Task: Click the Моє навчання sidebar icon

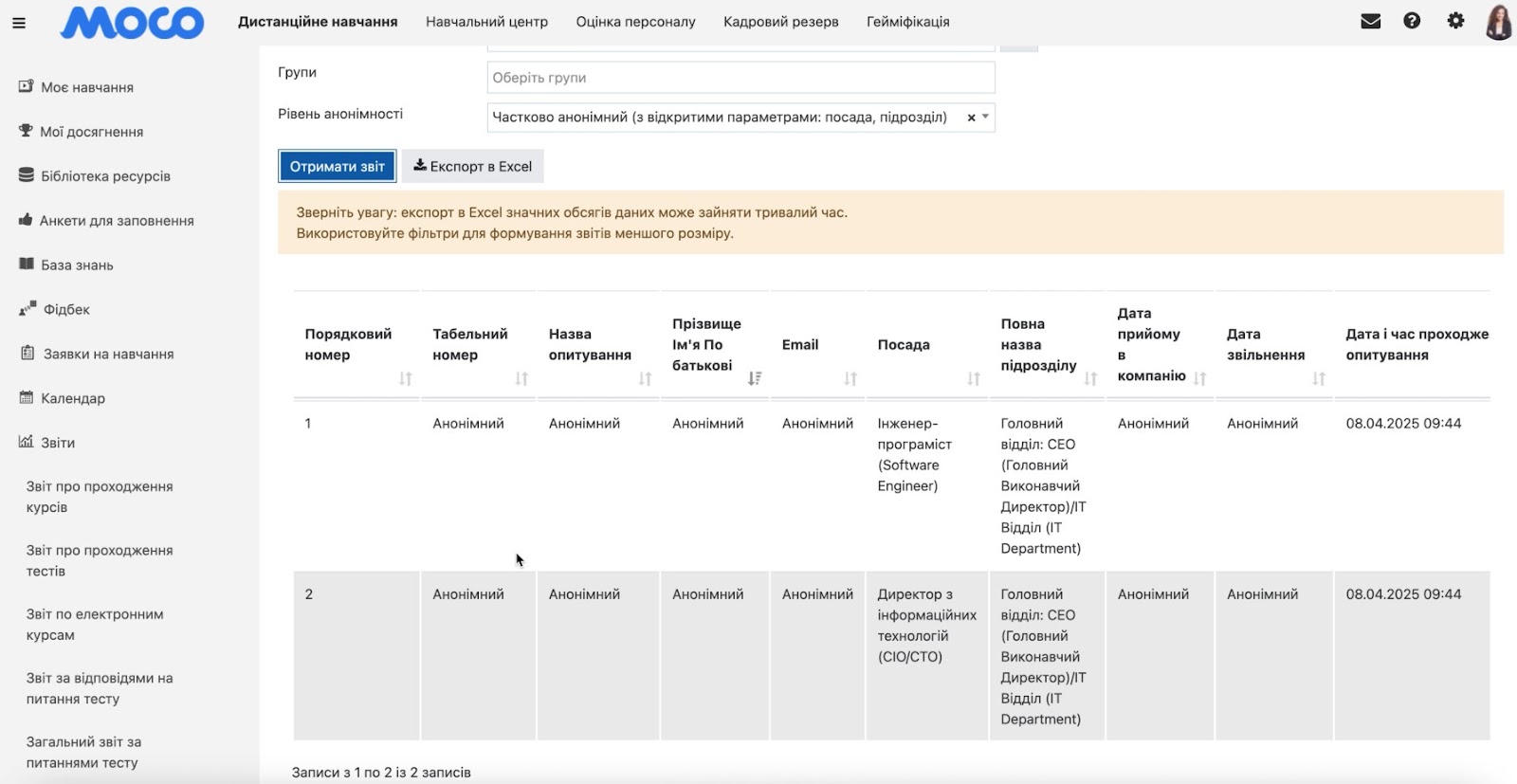Action: point(27,86)
